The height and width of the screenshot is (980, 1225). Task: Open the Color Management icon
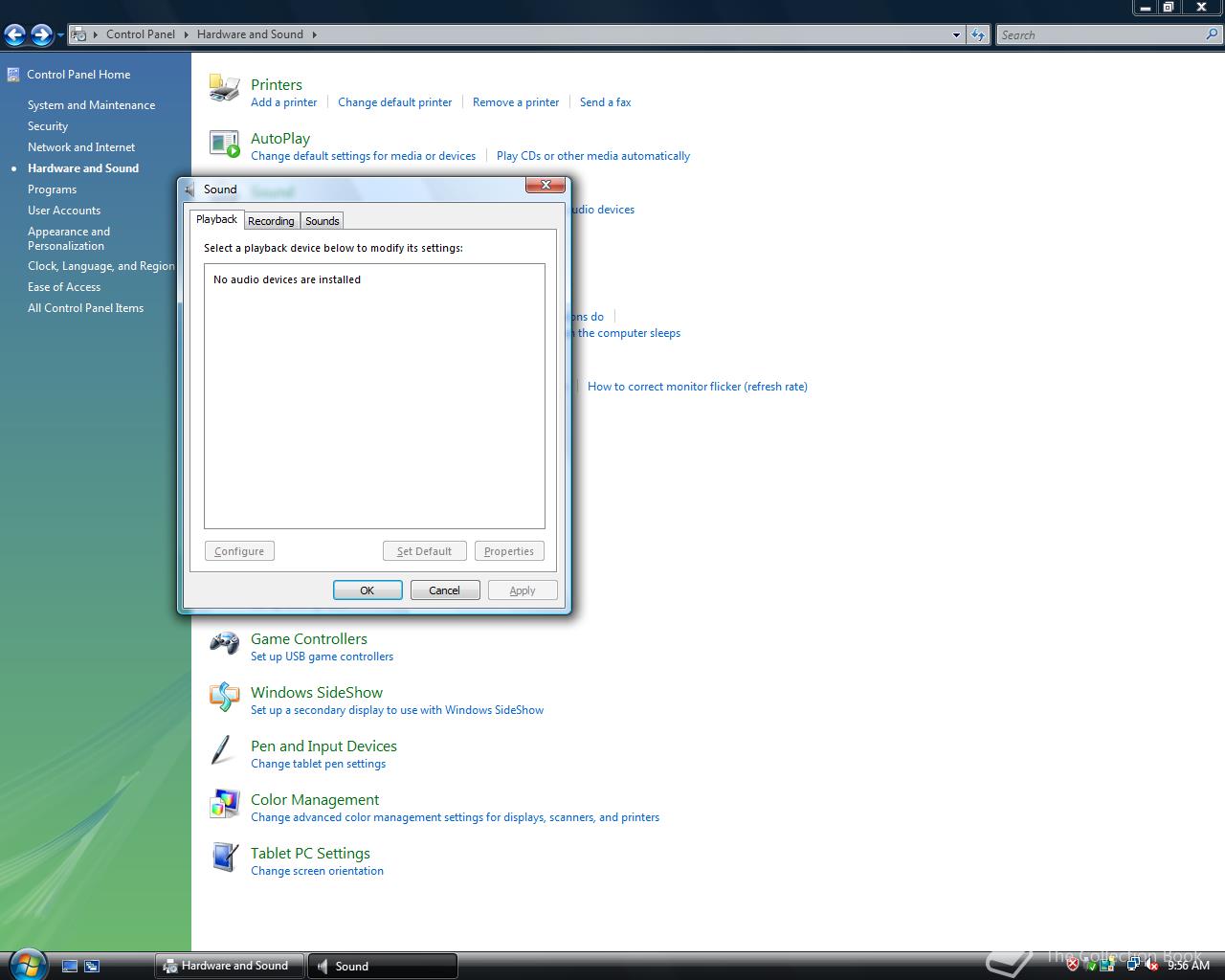click(x=224, y=804)
